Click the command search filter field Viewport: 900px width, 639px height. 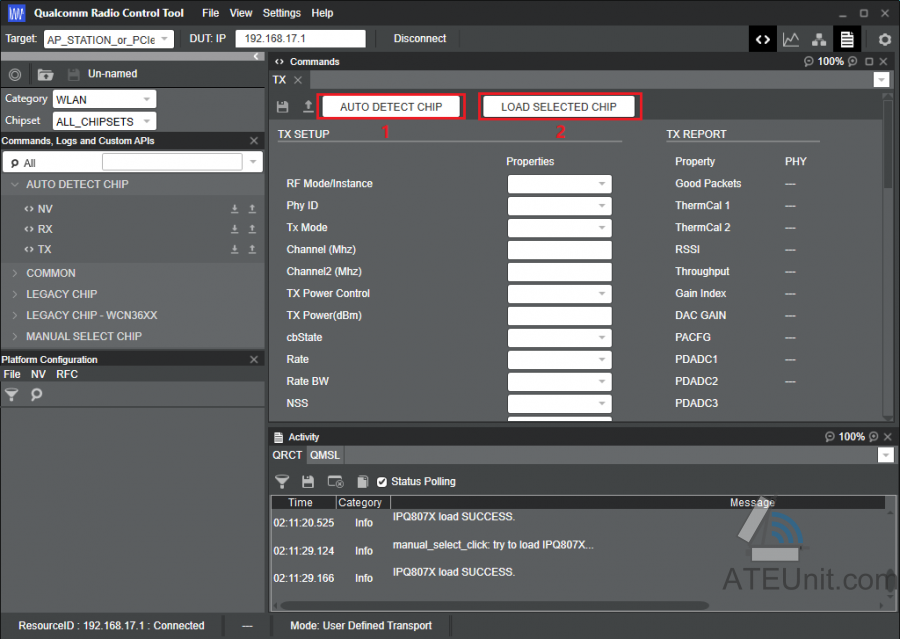pos(172,162)
